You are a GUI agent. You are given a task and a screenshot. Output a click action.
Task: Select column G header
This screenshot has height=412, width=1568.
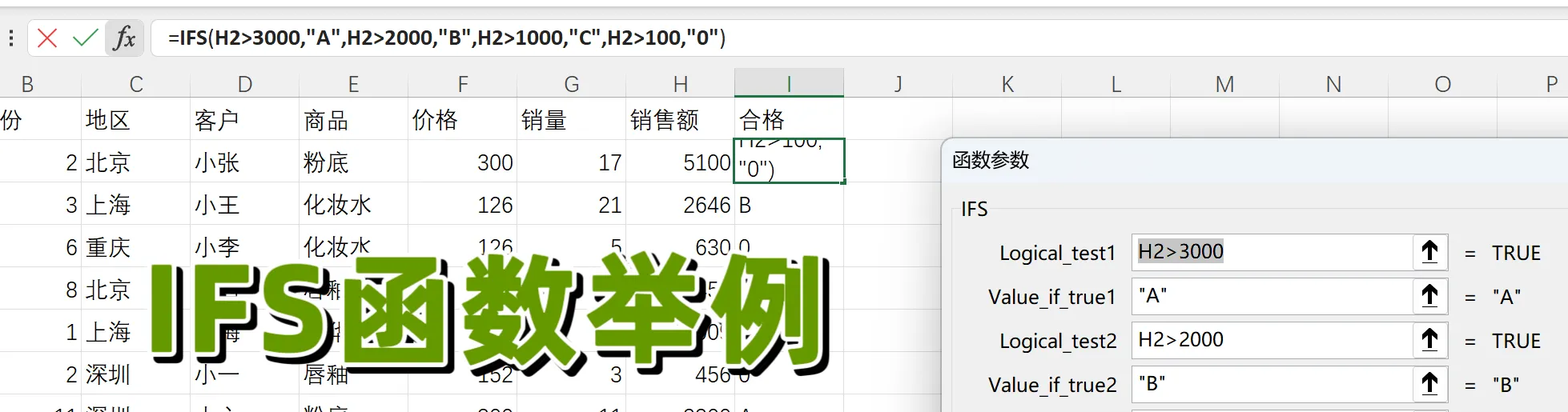click(x=572, y=84)
